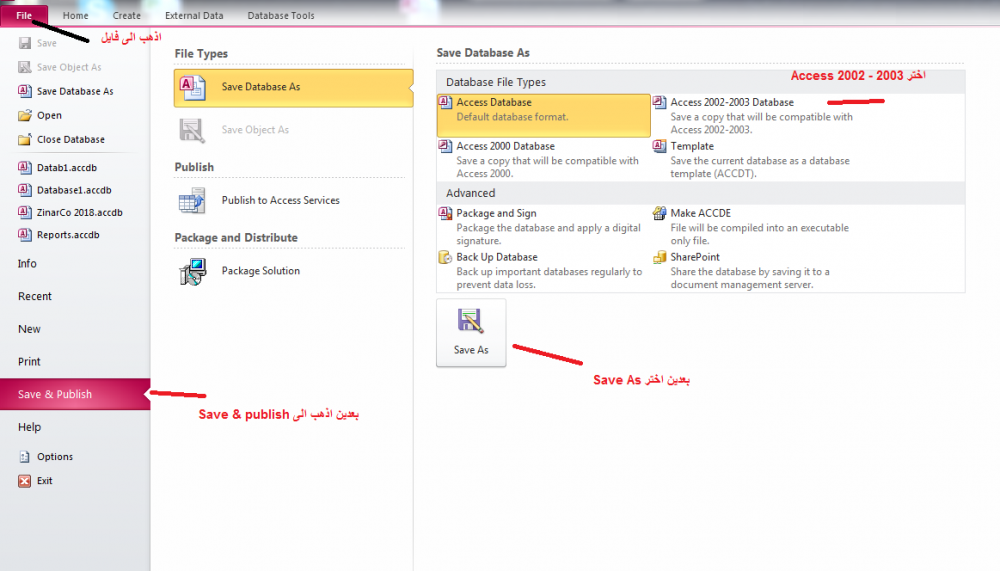Open the Database Tools tab
Screen dimensions: 1000x571
(x=281, y=15)
